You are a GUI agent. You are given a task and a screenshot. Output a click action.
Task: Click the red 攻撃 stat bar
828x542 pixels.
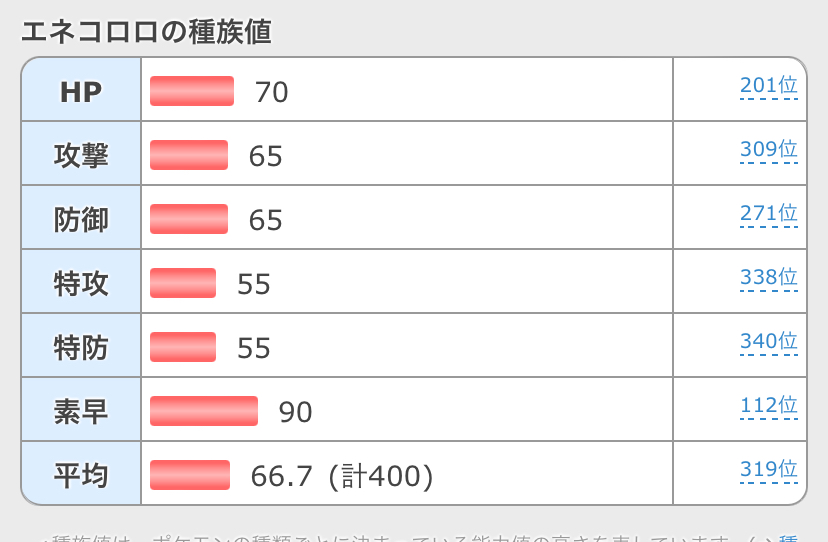[189, 155]
